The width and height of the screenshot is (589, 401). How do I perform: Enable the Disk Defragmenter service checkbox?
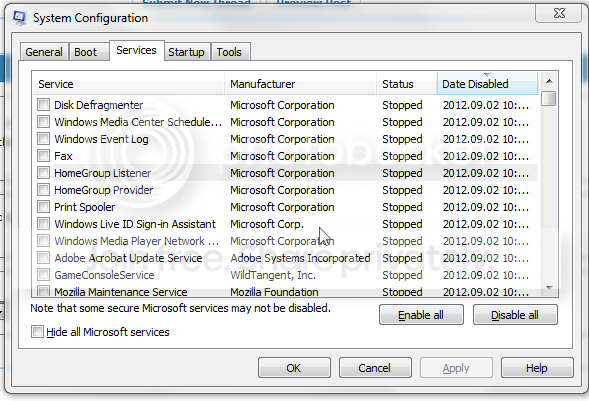[x=44, y=105]
